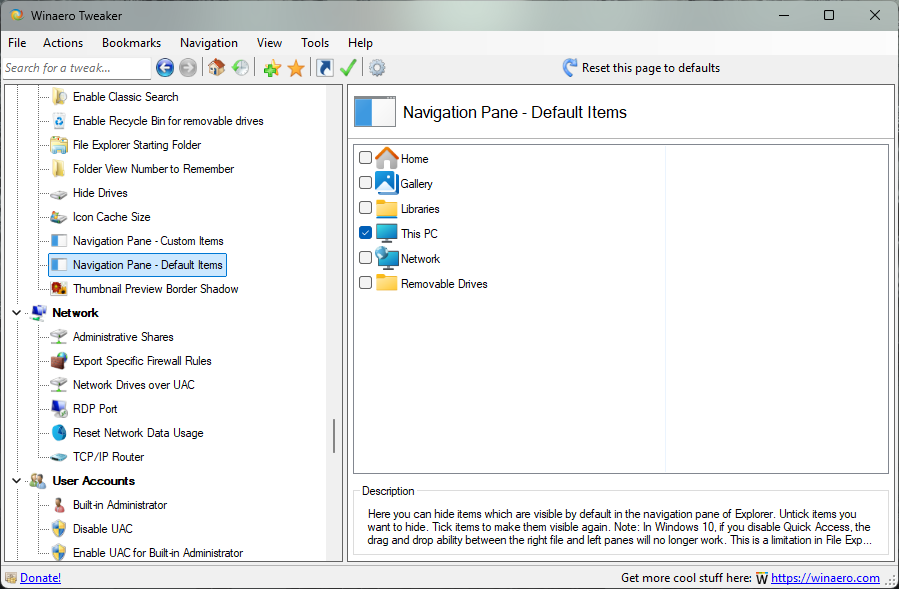Click the Export Specific Firewall Rules icon
The height and width of the screenshot is (589, 899).
click(x=59, y=361)
